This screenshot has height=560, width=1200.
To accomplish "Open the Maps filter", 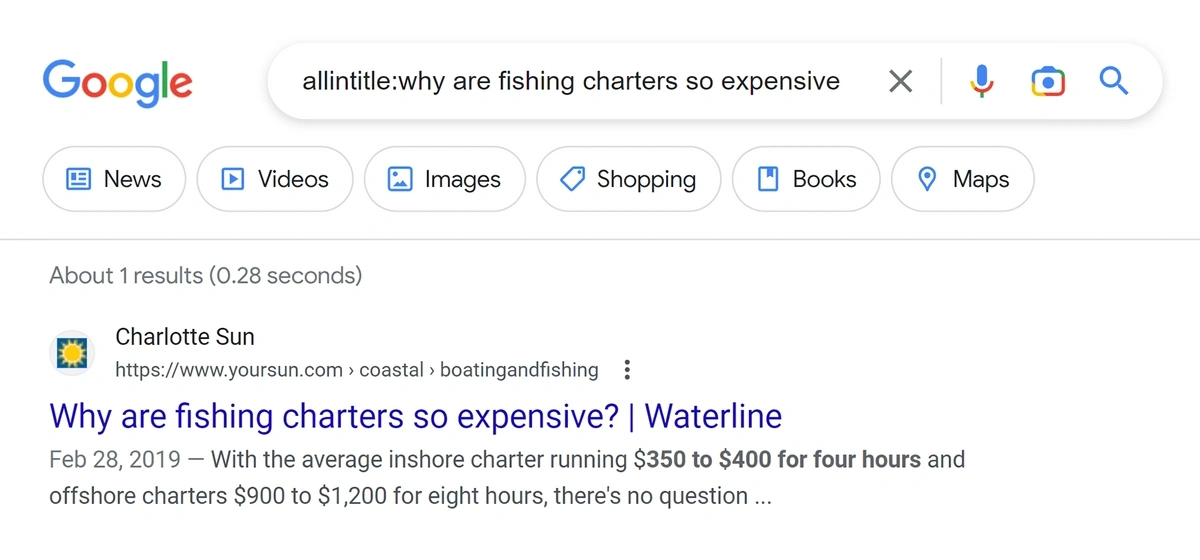I will [x=963, y=179].
